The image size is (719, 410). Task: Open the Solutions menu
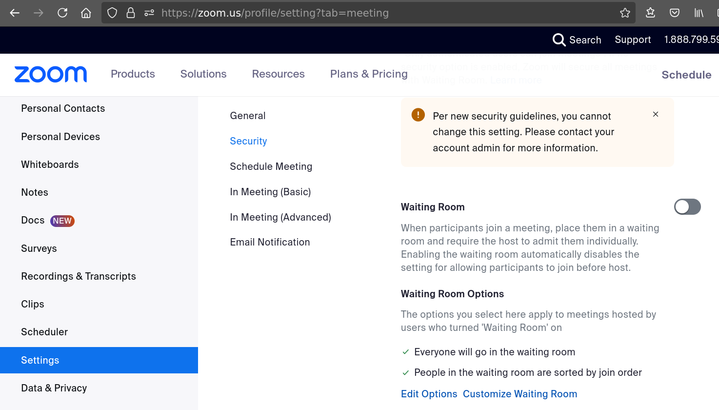203,74
